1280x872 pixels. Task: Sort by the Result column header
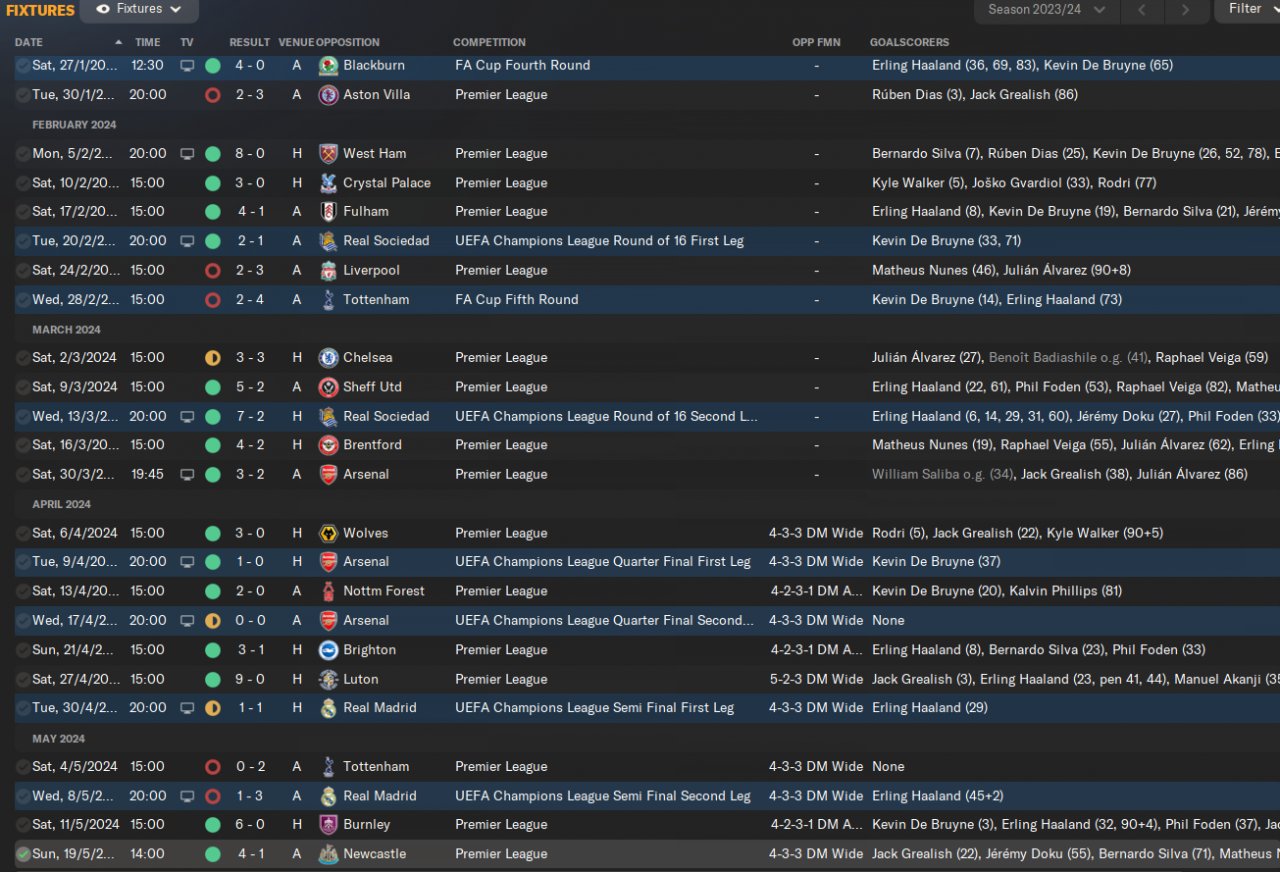[x=249, y=43]
